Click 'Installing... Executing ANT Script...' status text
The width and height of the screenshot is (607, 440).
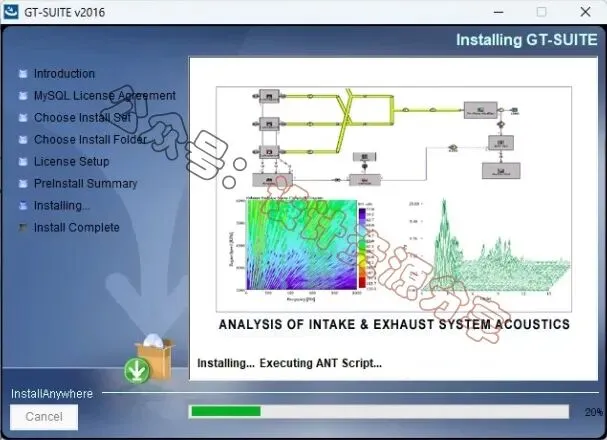(x=290, y=363)
